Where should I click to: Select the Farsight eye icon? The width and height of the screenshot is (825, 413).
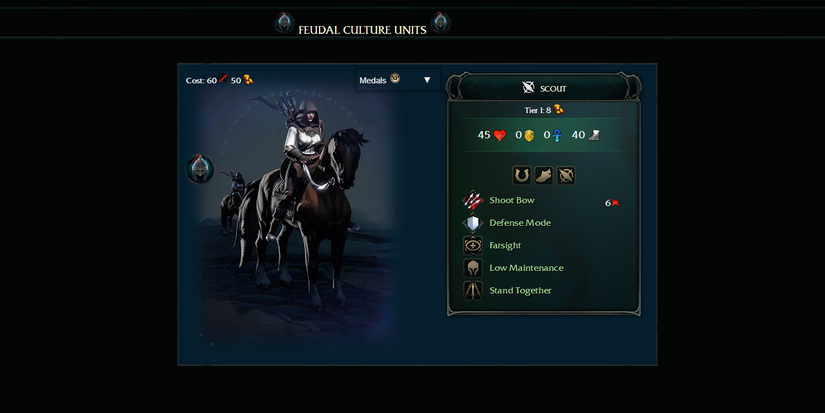[x=473, y=246]
